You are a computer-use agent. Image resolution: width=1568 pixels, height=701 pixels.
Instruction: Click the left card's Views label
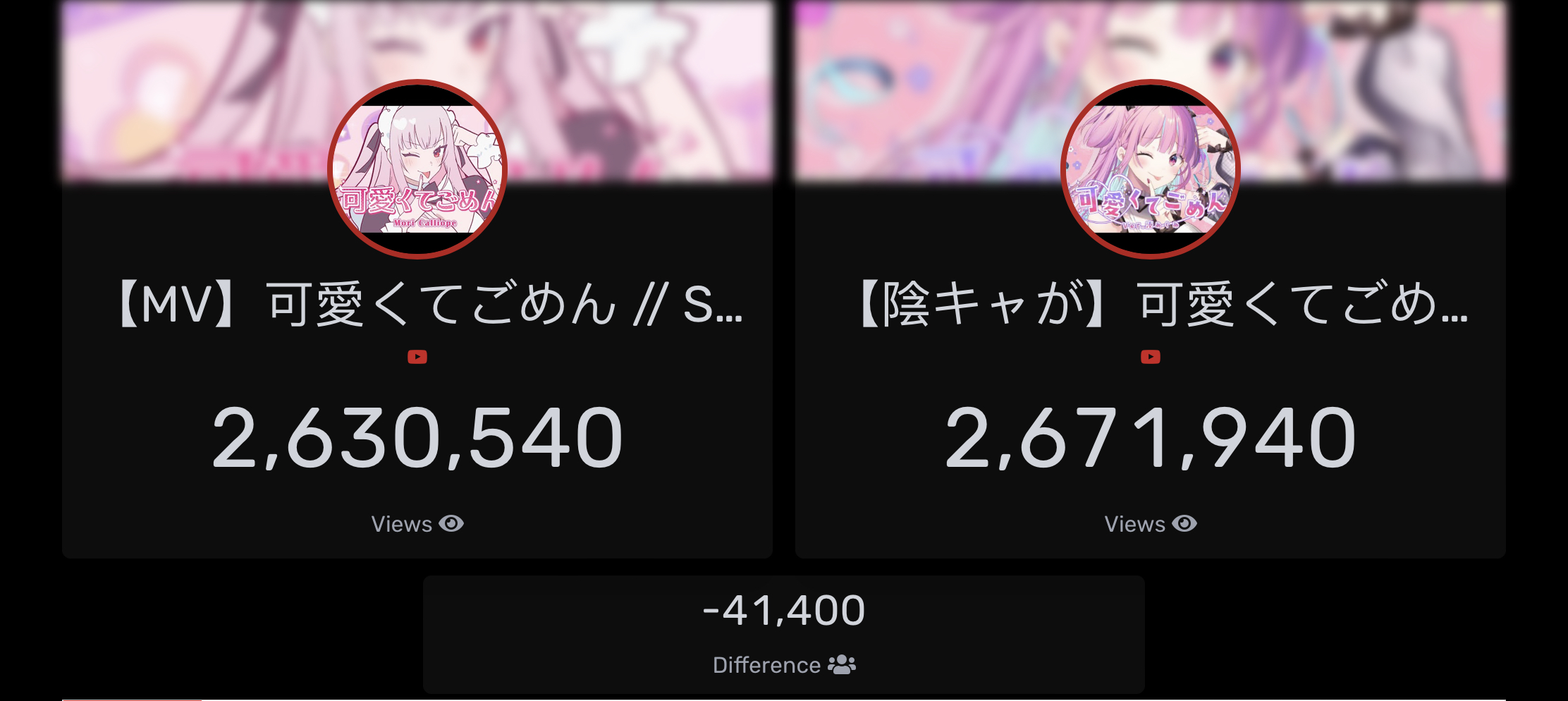tap(401, 524)
